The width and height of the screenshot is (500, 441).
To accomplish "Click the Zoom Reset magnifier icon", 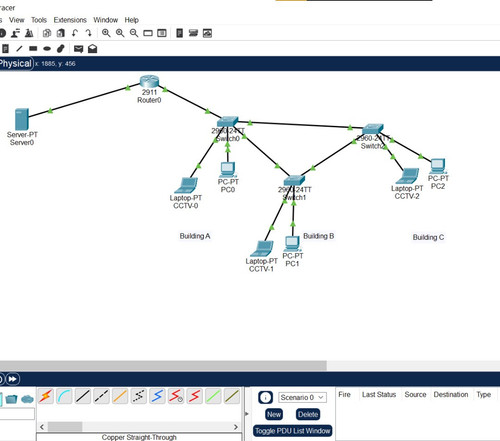I will coord(120,33).
